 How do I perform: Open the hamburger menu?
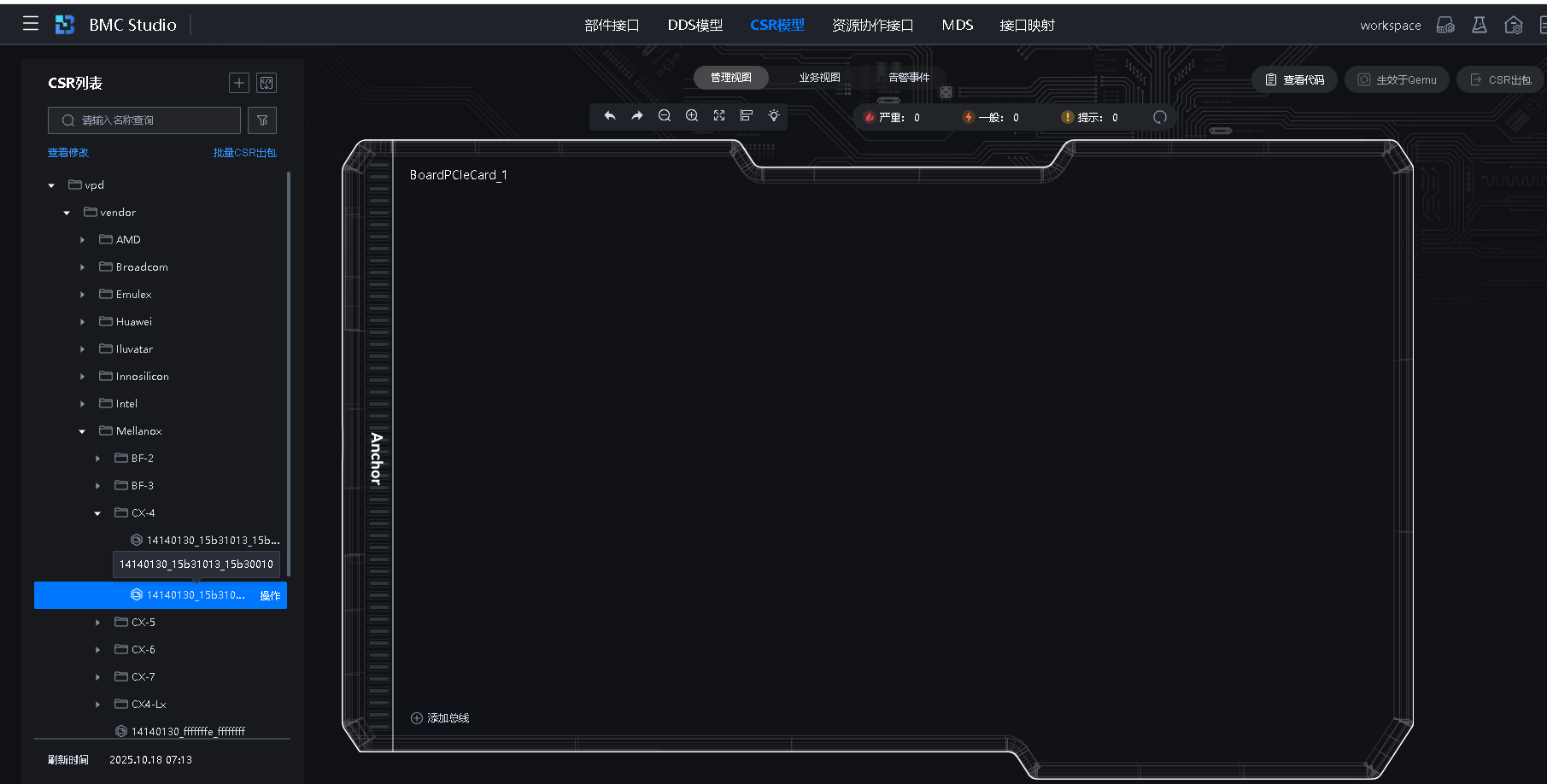(31, 24)
